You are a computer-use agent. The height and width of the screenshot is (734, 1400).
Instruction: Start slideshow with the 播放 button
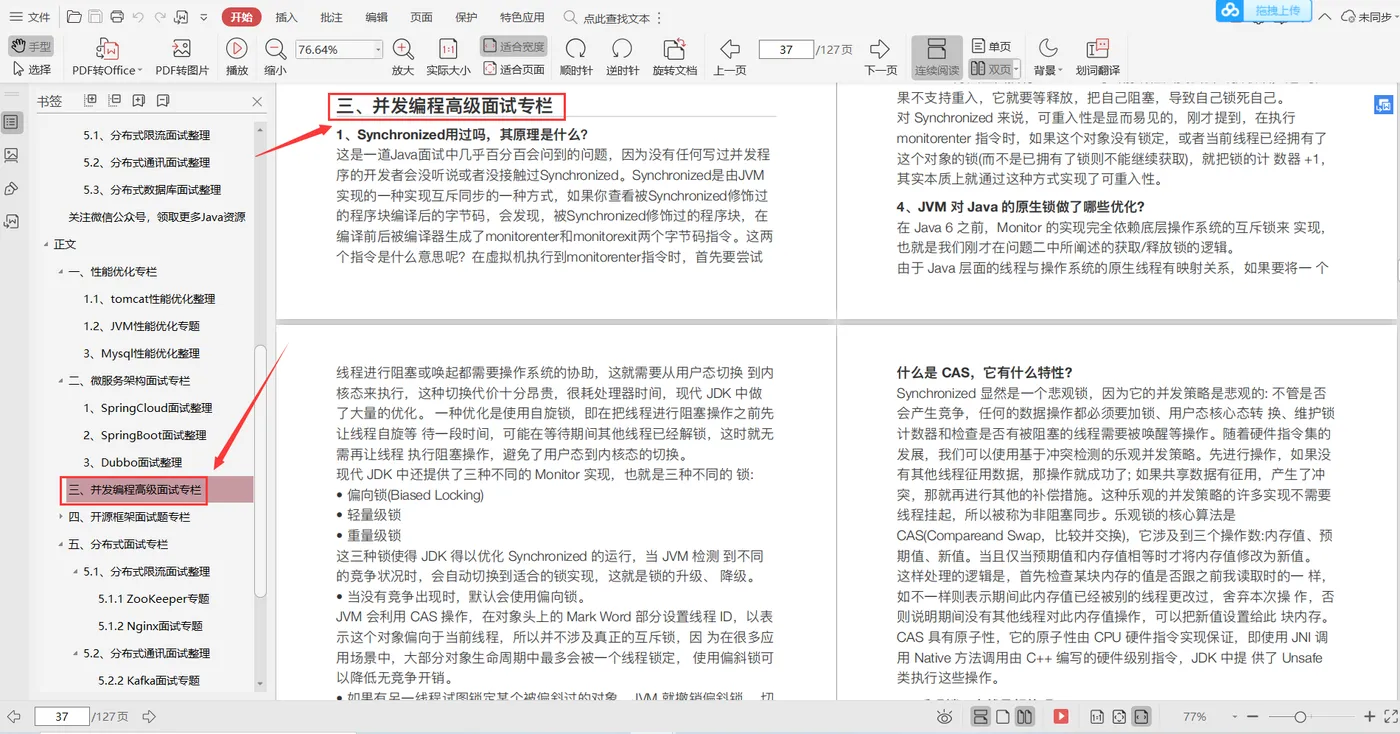tap(237, 57)
